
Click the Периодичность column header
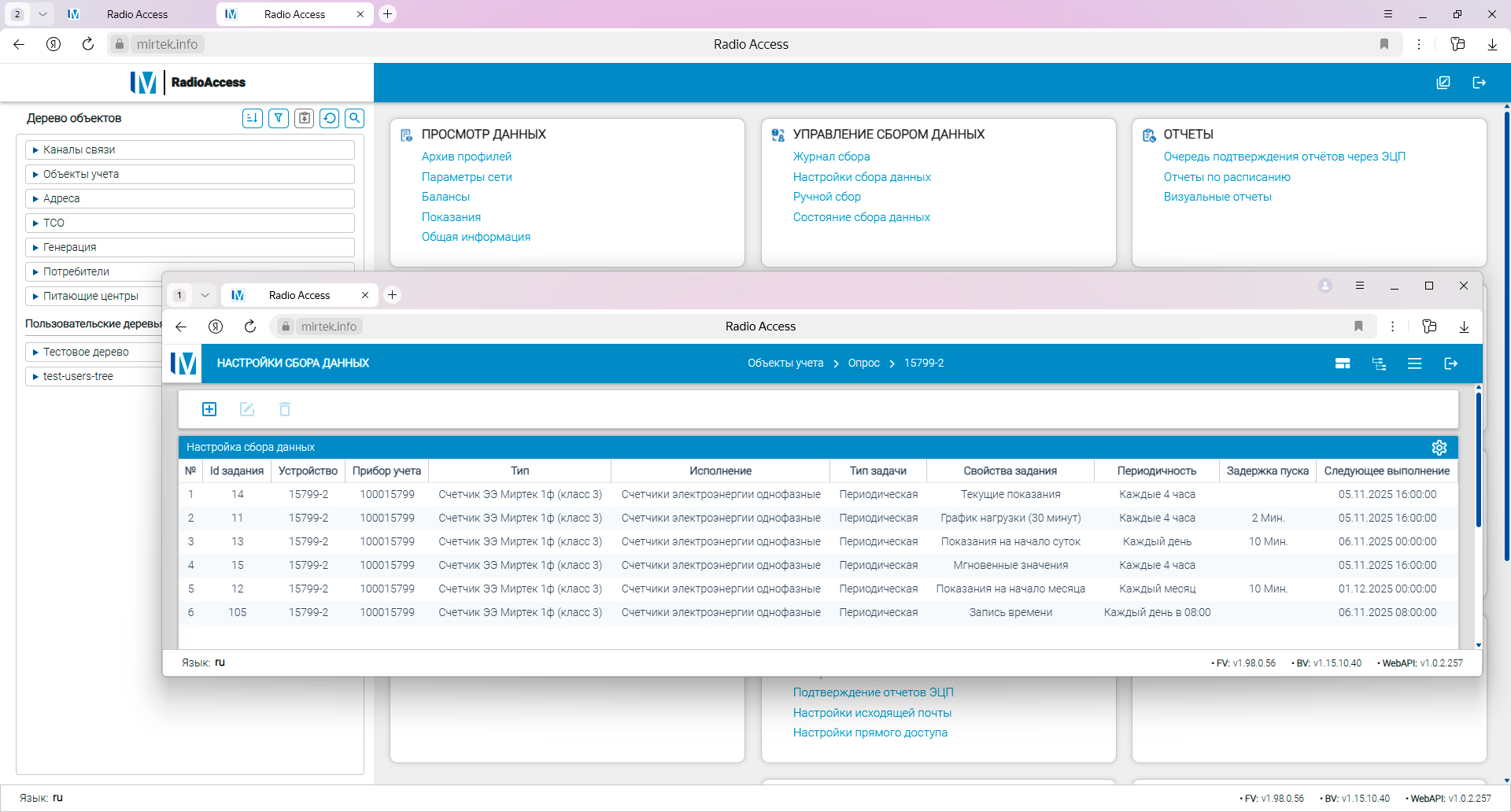1156,471
